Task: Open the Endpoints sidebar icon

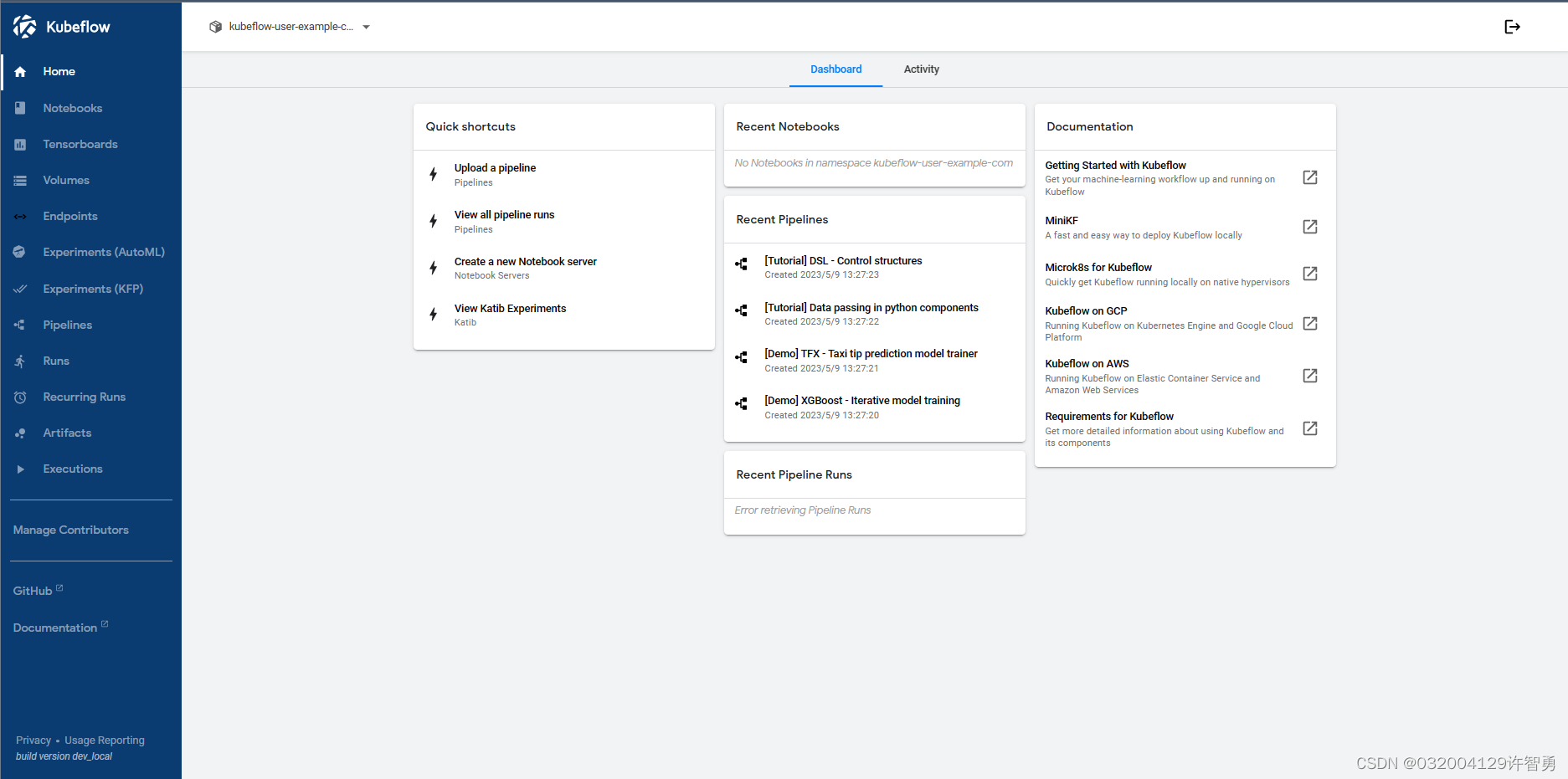Action: (x=20, y=217)
